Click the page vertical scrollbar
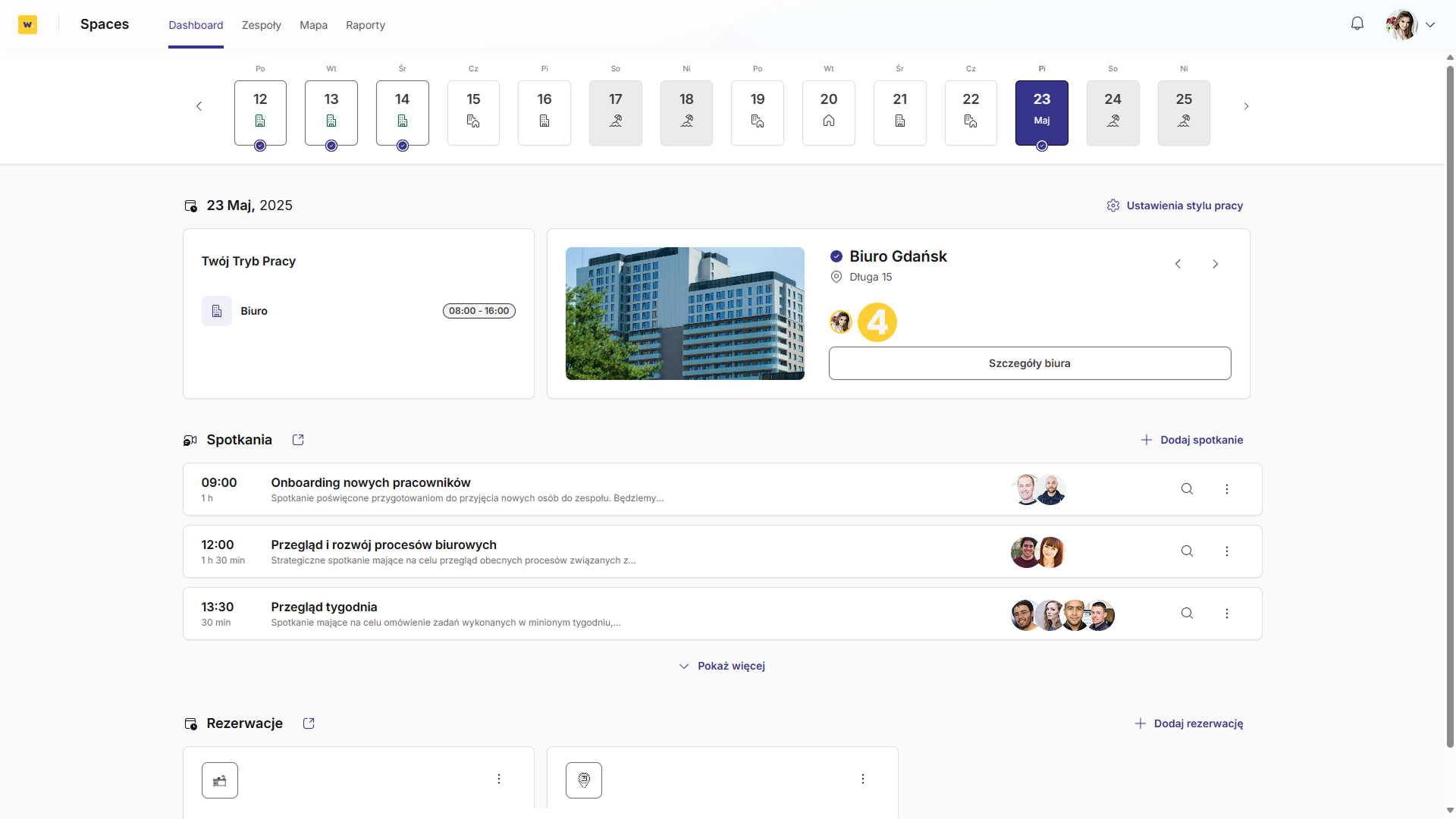1456x819 pixels. [1450, 406]
